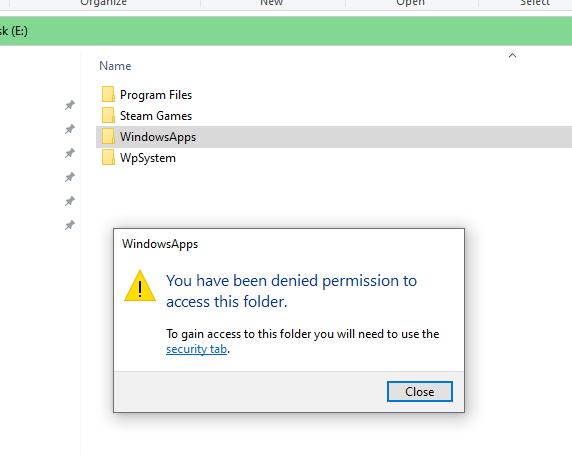Click the Steam Games folder icon
This screenshot has width=572, height=455.
(108, 116)
